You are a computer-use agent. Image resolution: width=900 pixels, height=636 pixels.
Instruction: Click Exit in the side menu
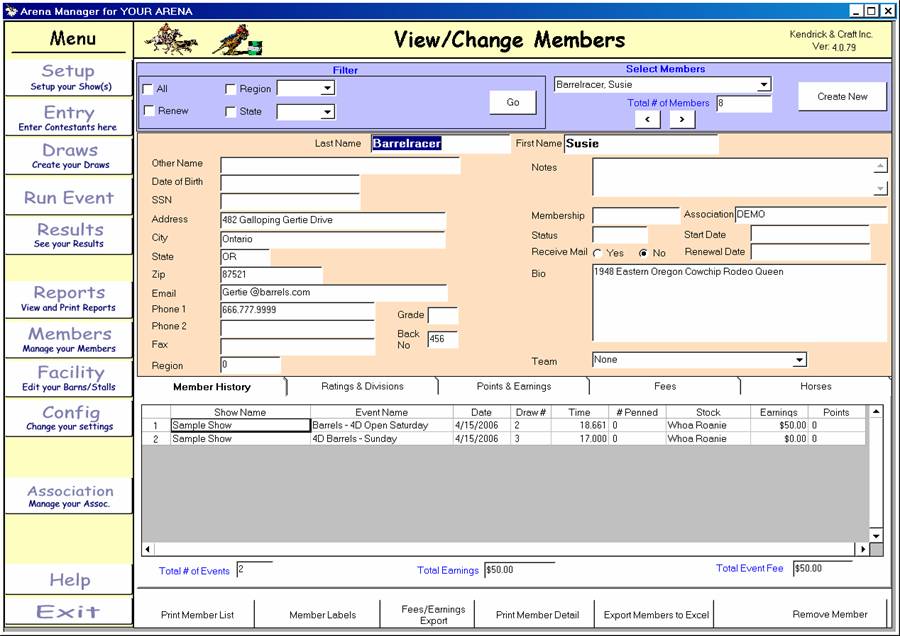tap(69, 611)
